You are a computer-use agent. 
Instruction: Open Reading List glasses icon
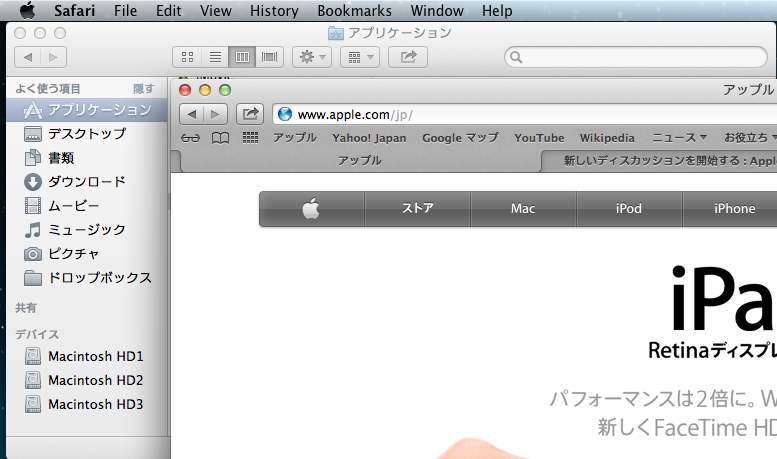190,138
